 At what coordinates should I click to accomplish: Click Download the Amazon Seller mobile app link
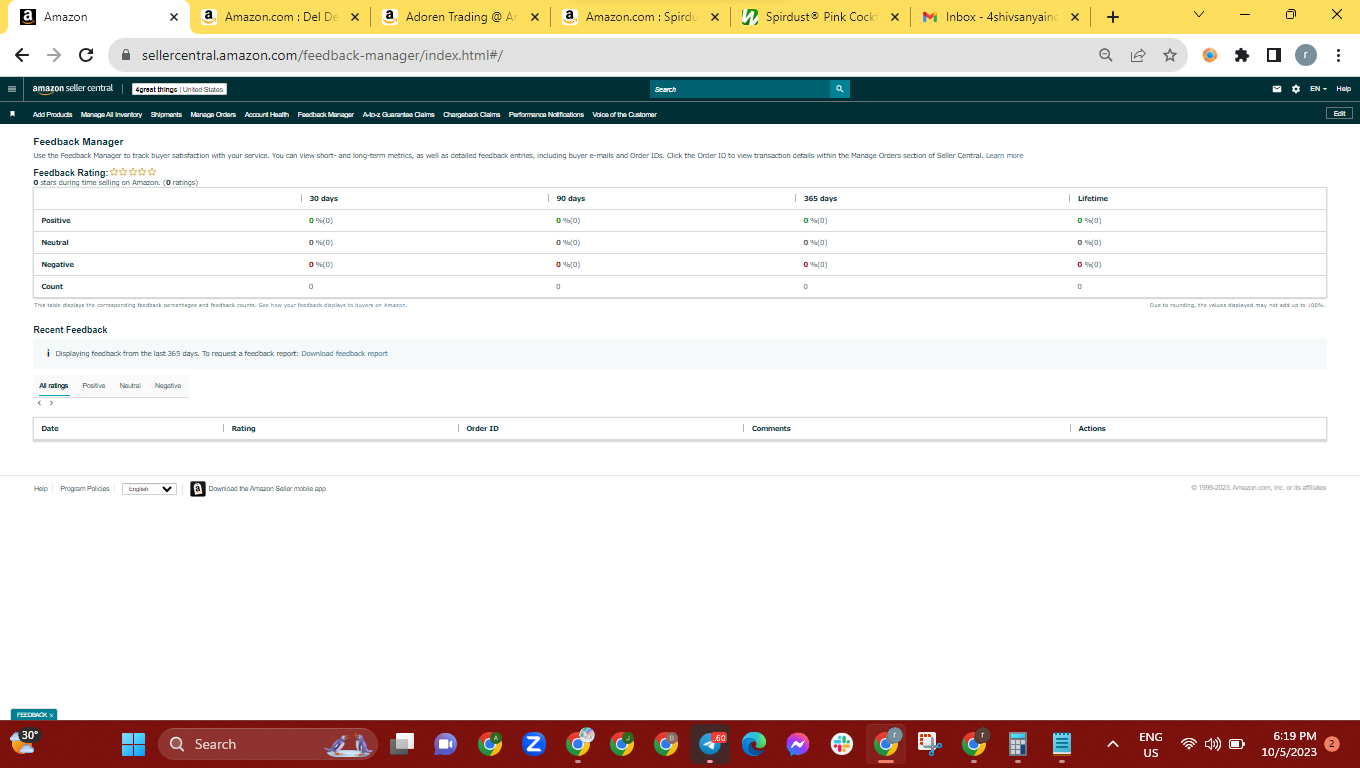coord(267,489)
